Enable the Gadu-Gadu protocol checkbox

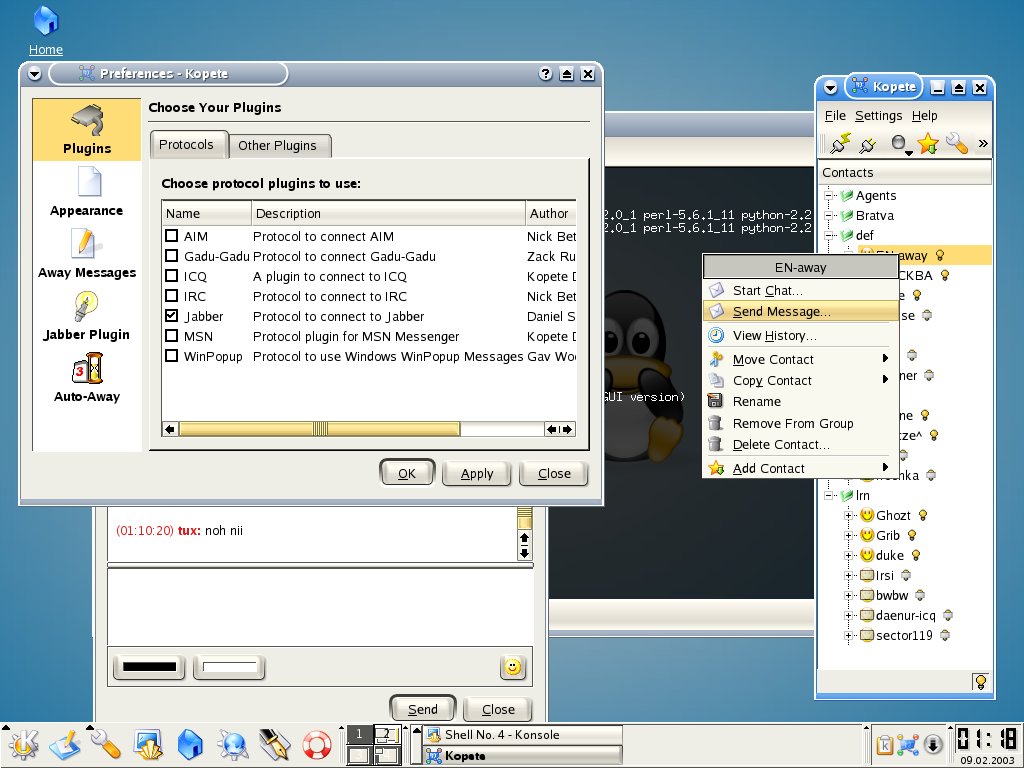pos(172,256)
